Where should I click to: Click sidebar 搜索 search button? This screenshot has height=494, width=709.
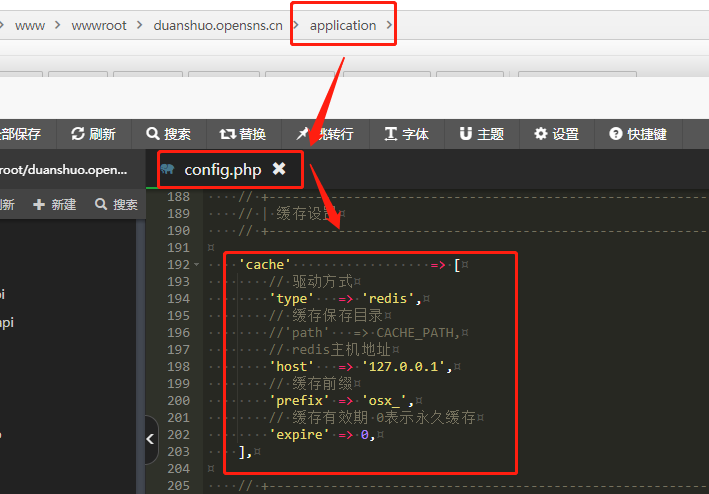click(x=116, y=205)
